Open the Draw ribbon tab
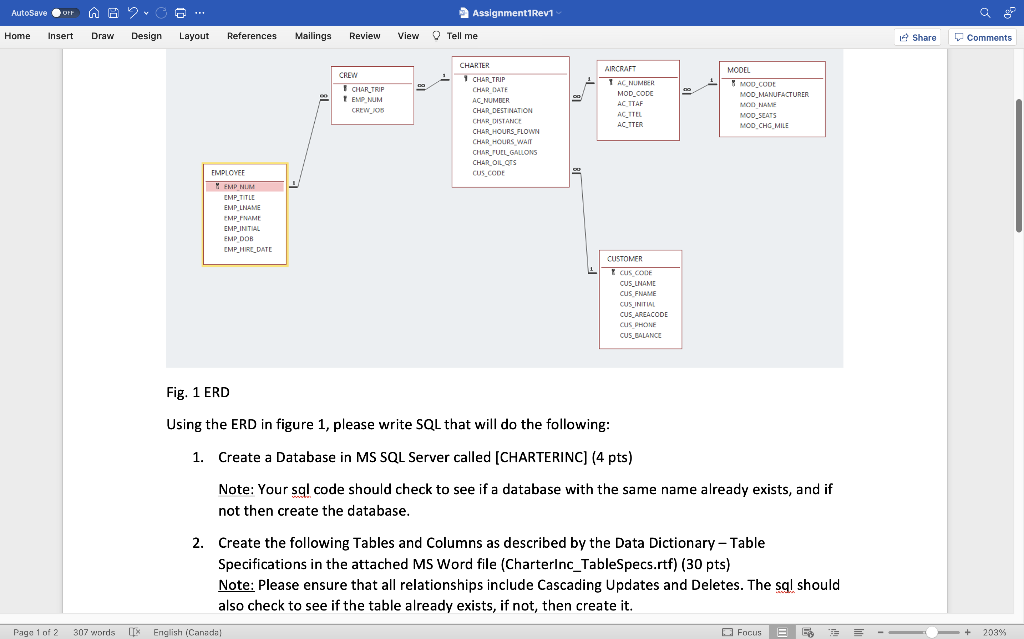Viewport: 1024px width, 639px height. (103, 36)
